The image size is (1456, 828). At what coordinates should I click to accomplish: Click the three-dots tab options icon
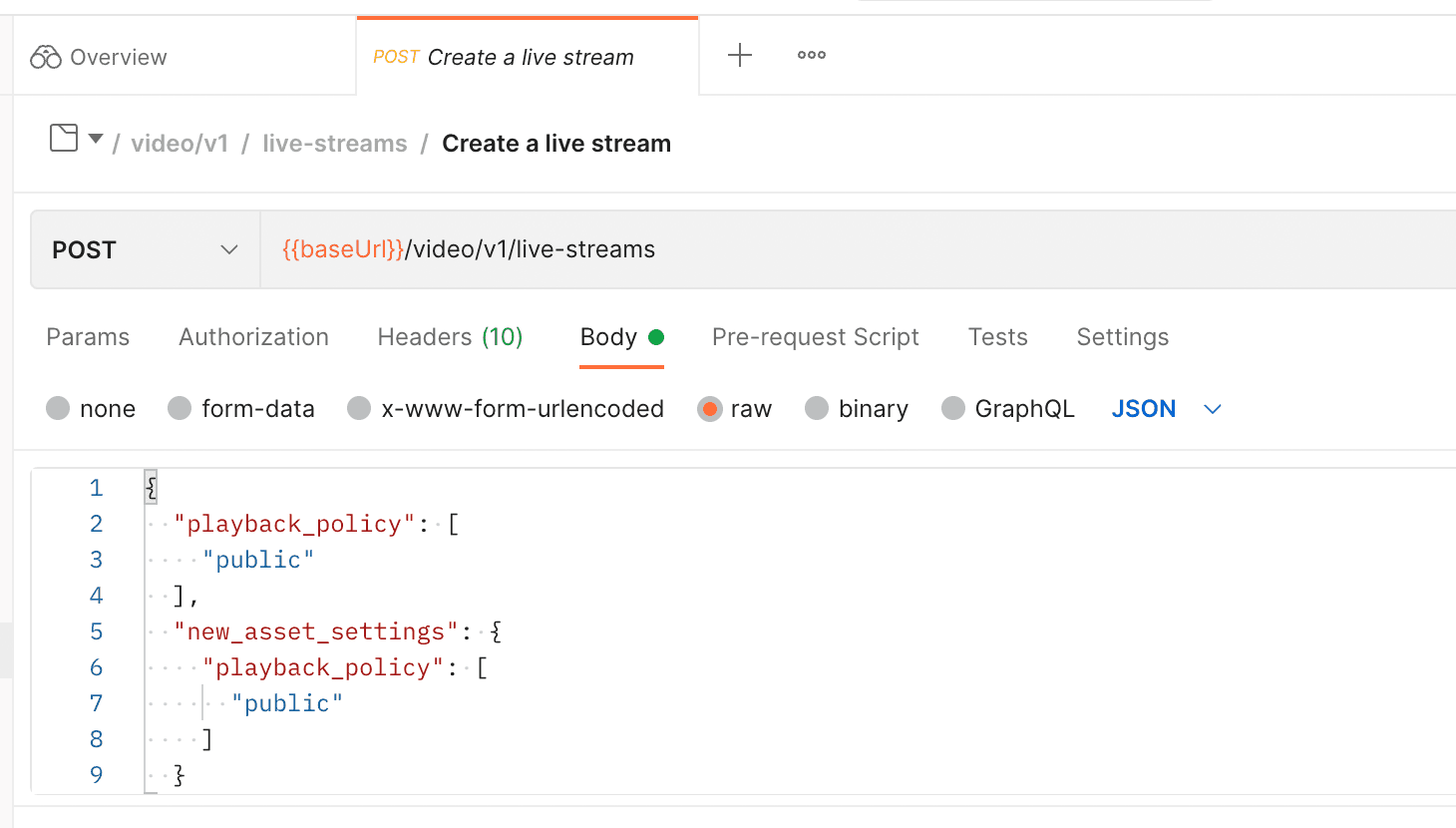point(811,55)
